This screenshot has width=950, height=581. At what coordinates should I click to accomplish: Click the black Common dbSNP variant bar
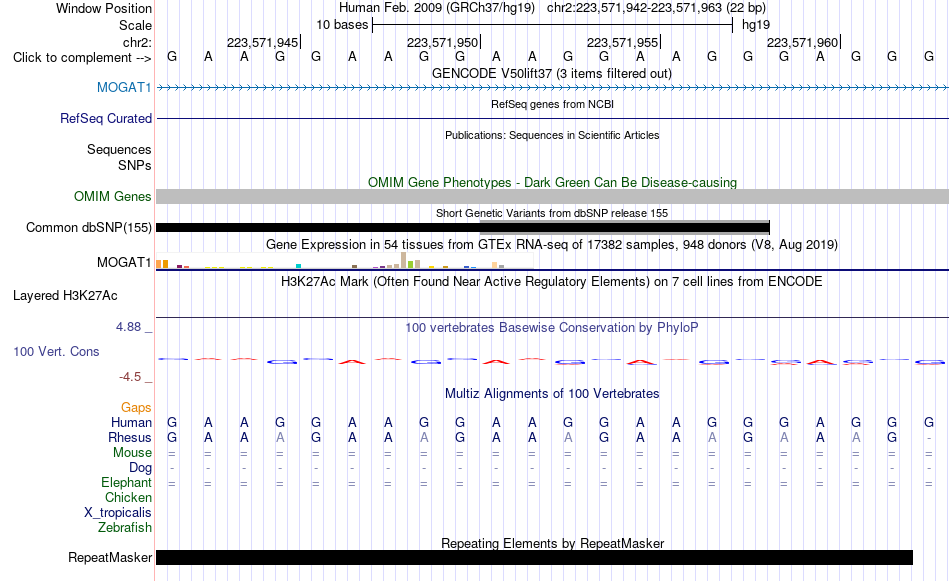coord(463,228)
